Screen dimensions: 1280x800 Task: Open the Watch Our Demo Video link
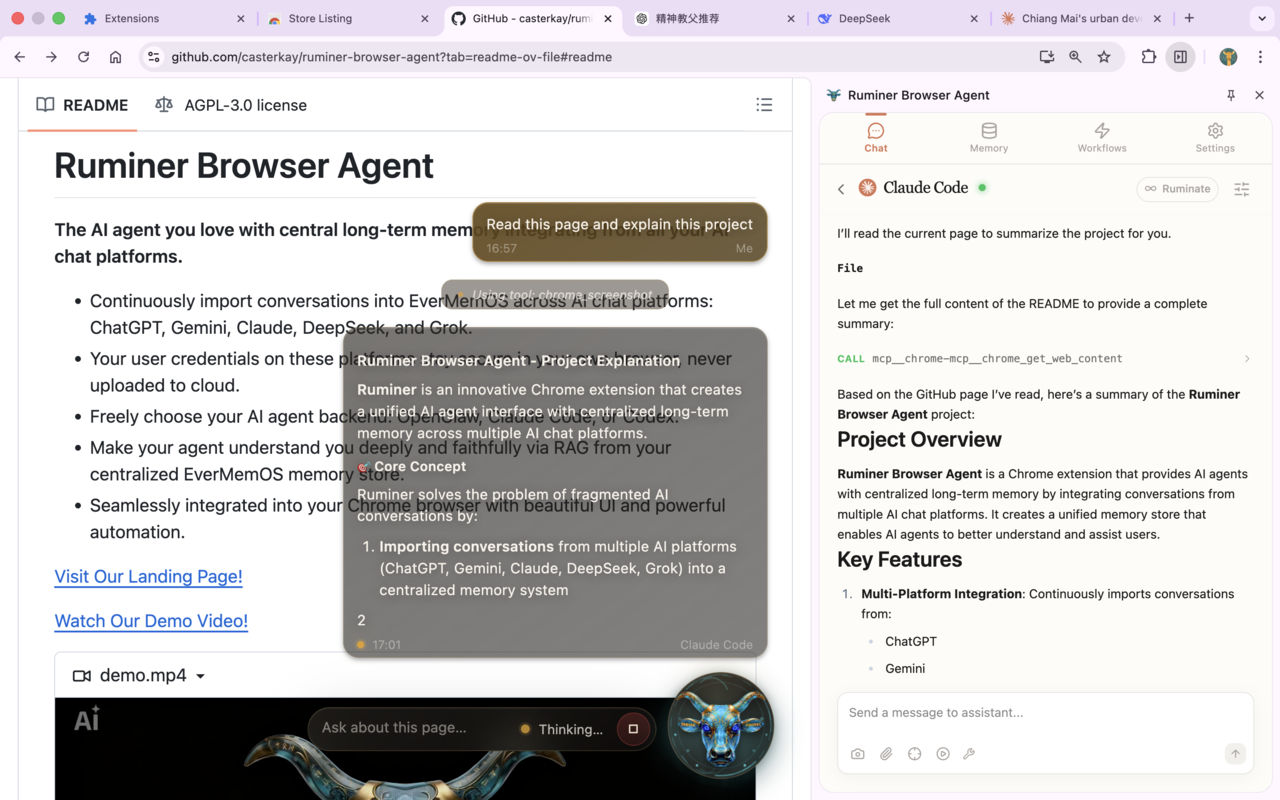pos(151,621)
